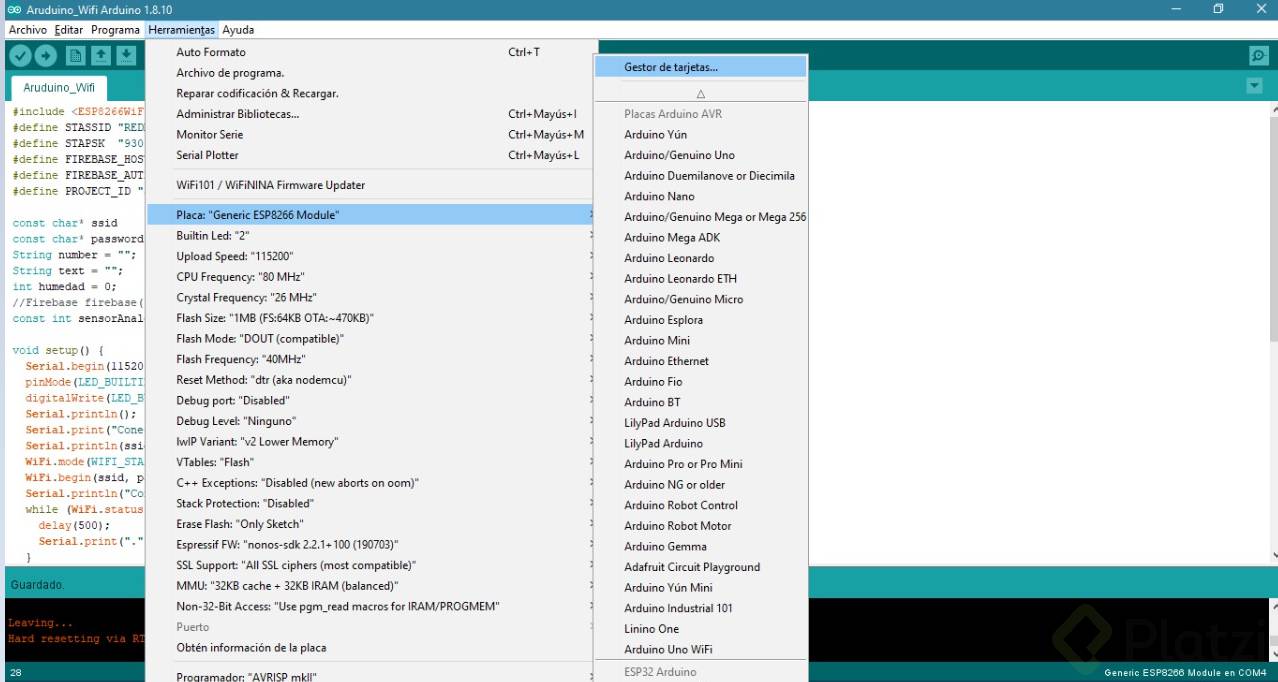Select Arduino Yún board

[700, 134]
